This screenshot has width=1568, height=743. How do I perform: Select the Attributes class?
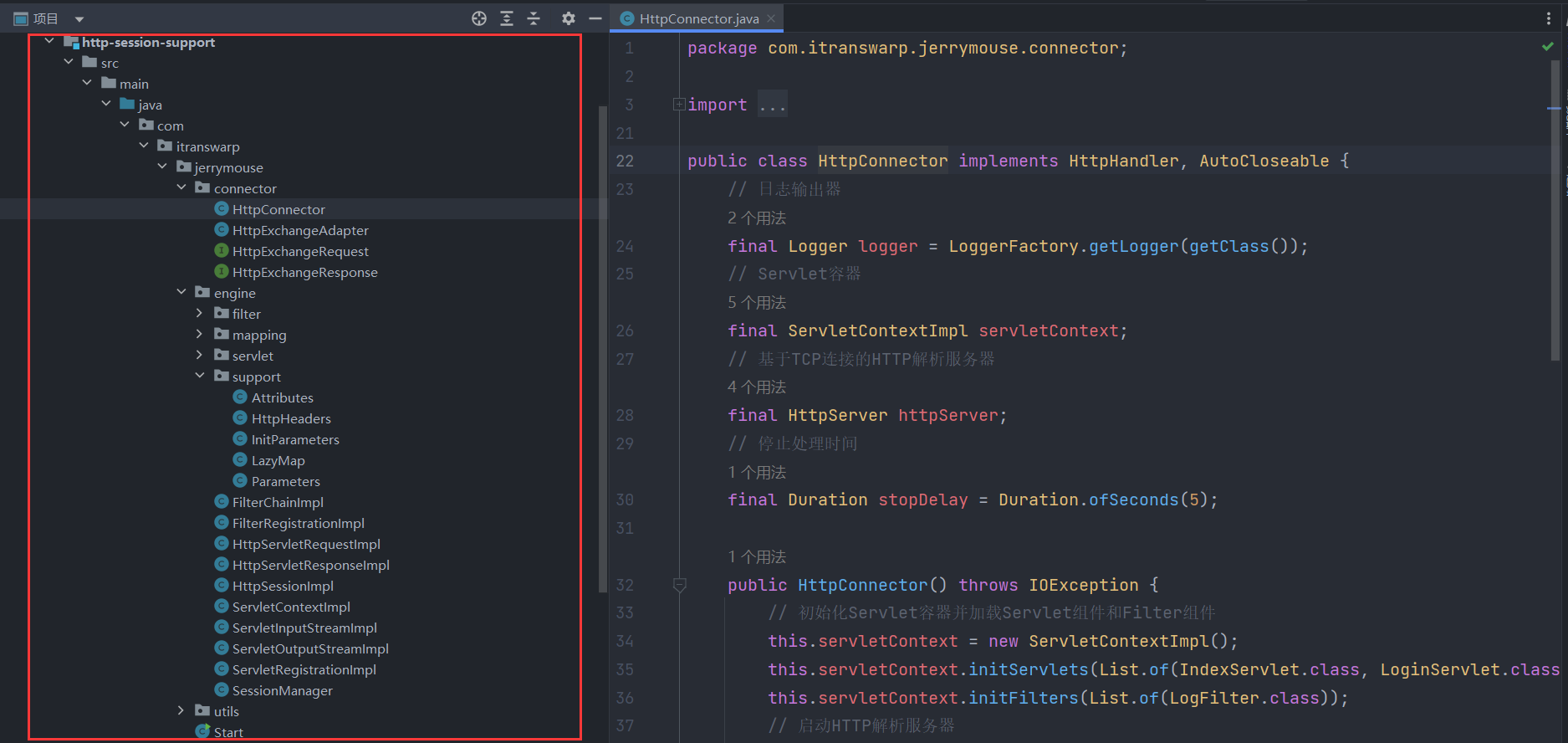tap(283, 397)
